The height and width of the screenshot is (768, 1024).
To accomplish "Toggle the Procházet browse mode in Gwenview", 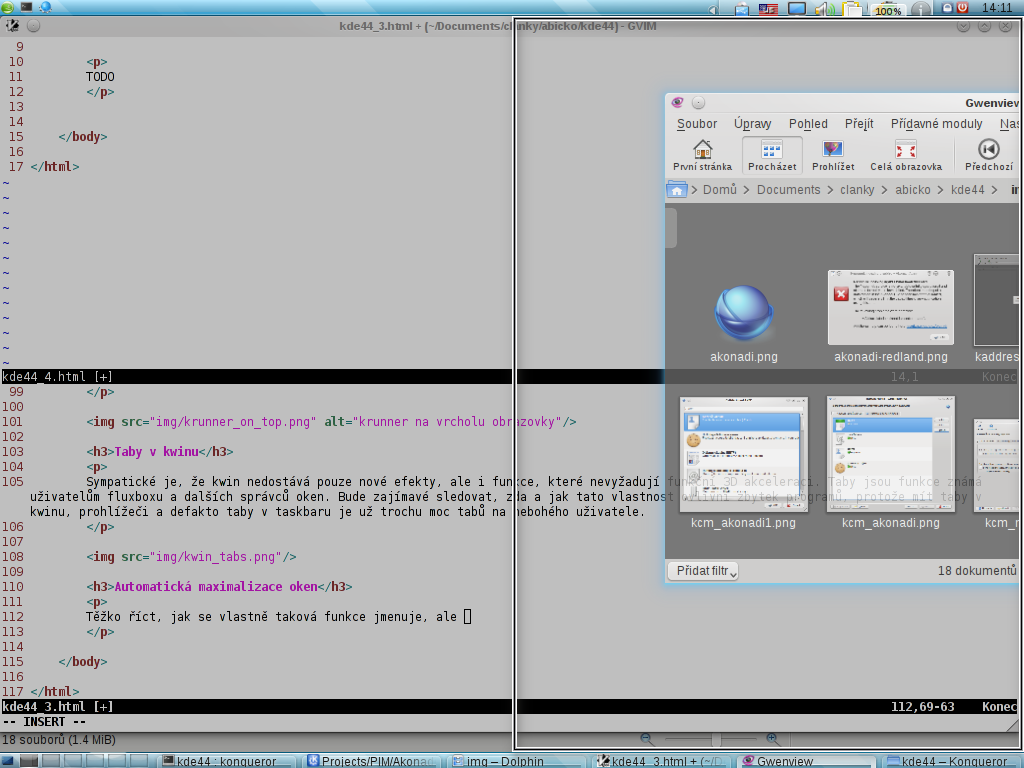I will (772, 156).
